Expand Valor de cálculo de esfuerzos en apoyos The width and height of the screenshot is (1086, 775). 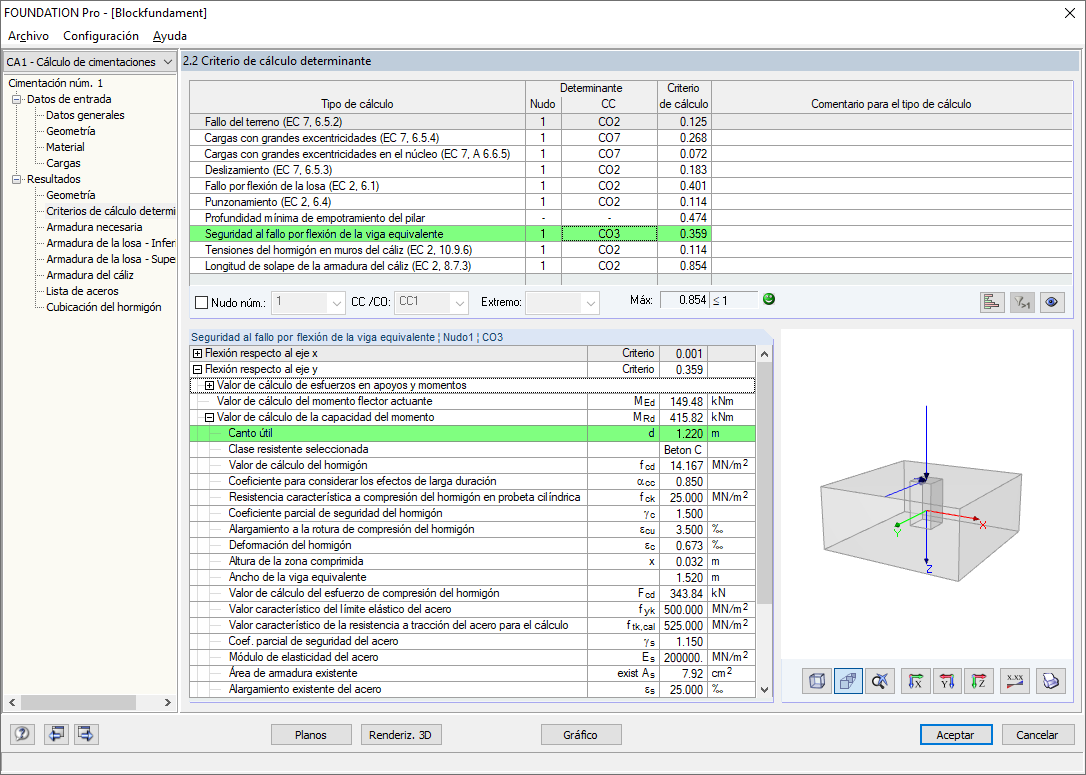[x=209, y=385]
